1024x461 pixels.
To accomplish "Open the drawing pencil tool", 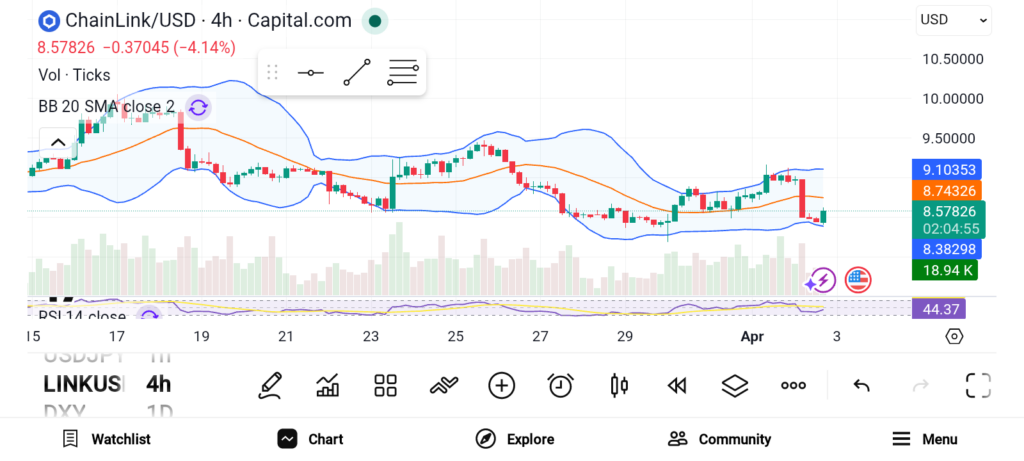I will (x=270, y=385).
